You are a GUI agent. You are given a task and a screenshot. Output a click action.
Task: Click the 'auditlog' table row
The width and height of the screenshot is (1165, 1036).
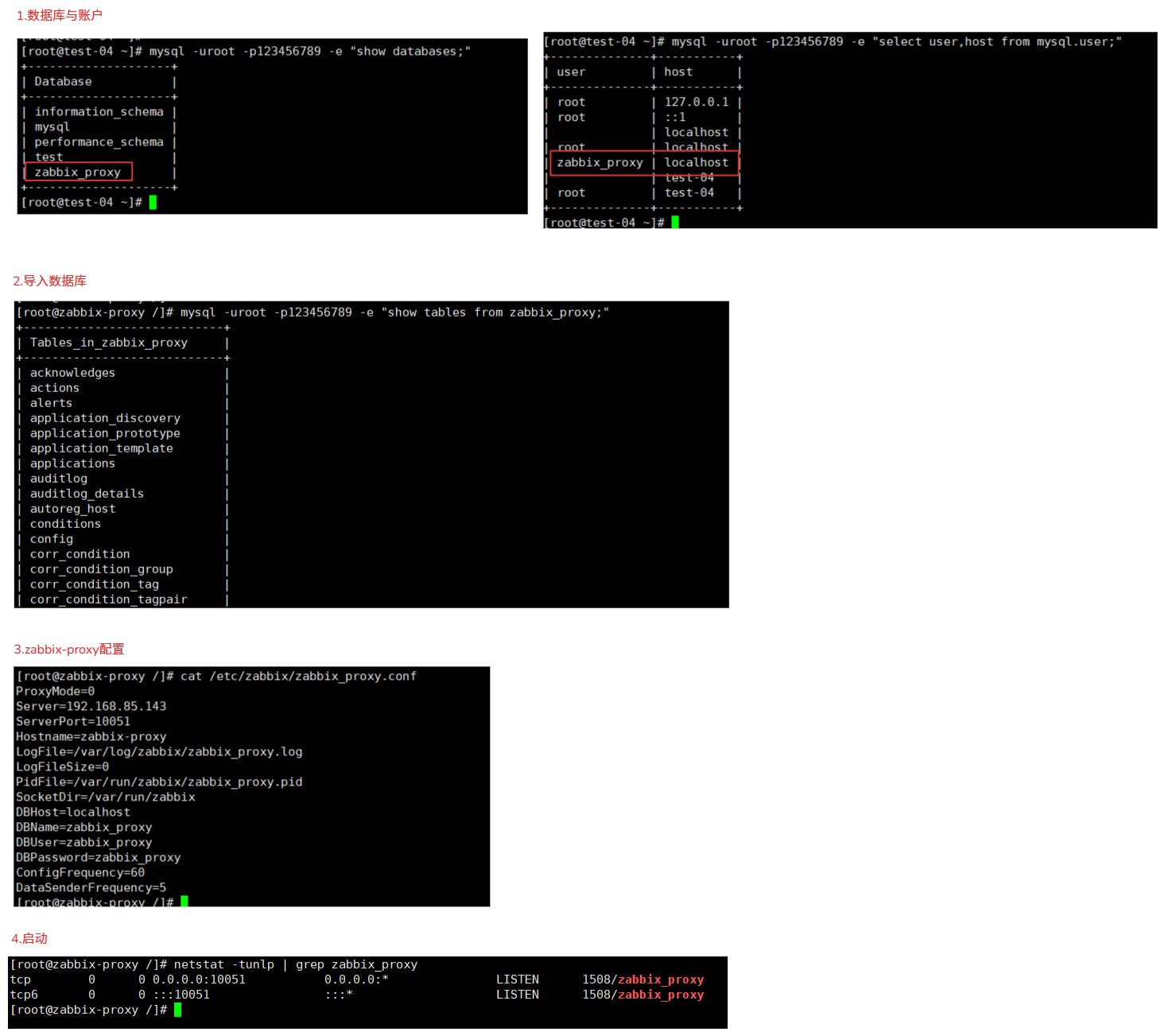coord(59,479)
